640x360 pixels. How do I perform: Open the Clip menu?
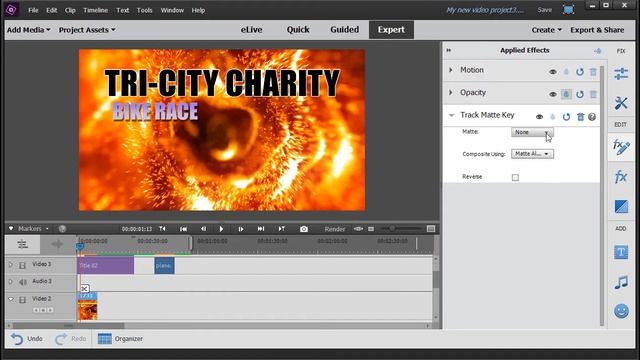click(x=70, y=10)
